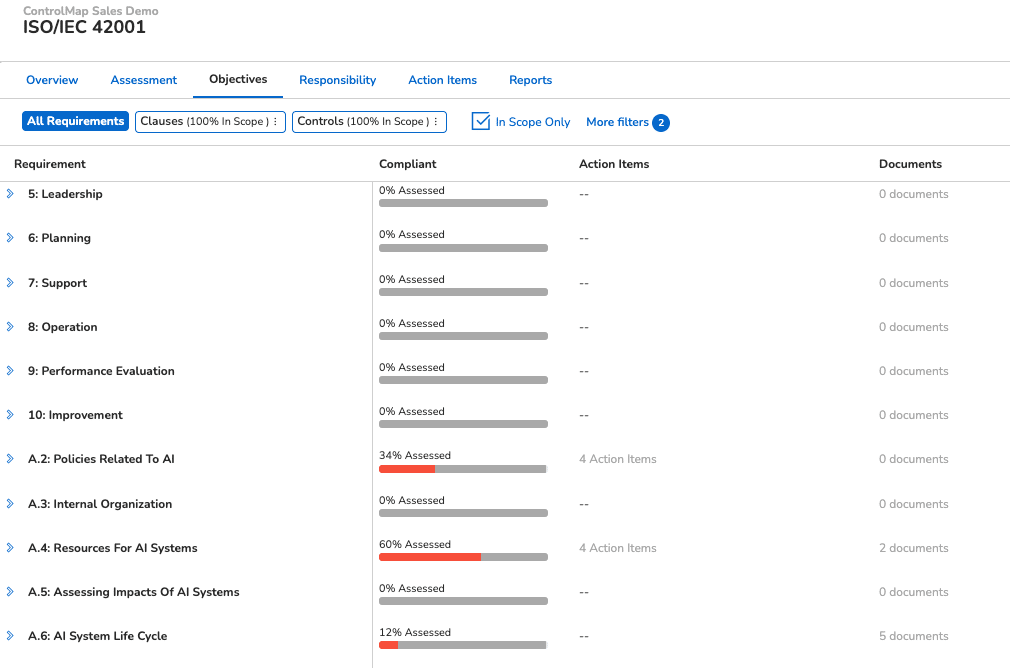Uncheck the In Scope Only checkbox

coord(481,121)
